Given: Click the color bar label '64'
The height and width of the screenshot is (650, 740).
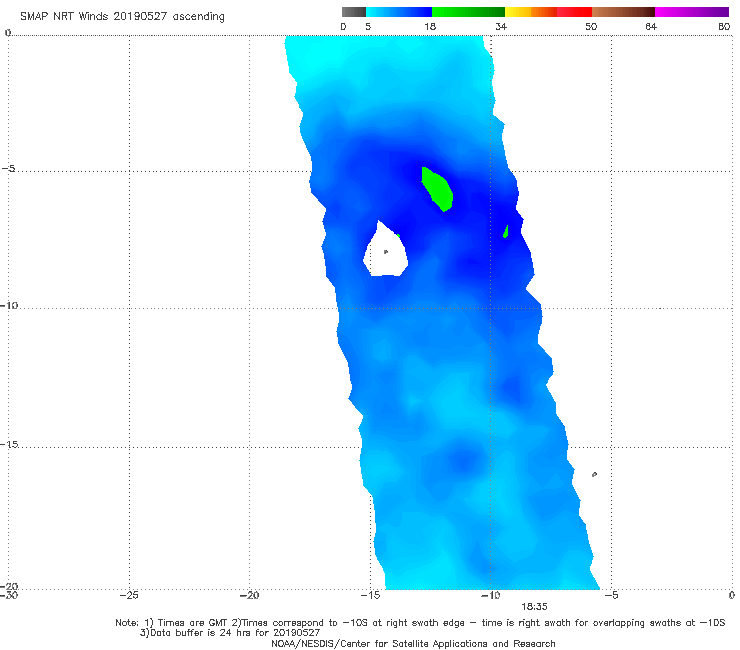Looking at the screenshot, I should pyautogui.click(x=651, y=26).
